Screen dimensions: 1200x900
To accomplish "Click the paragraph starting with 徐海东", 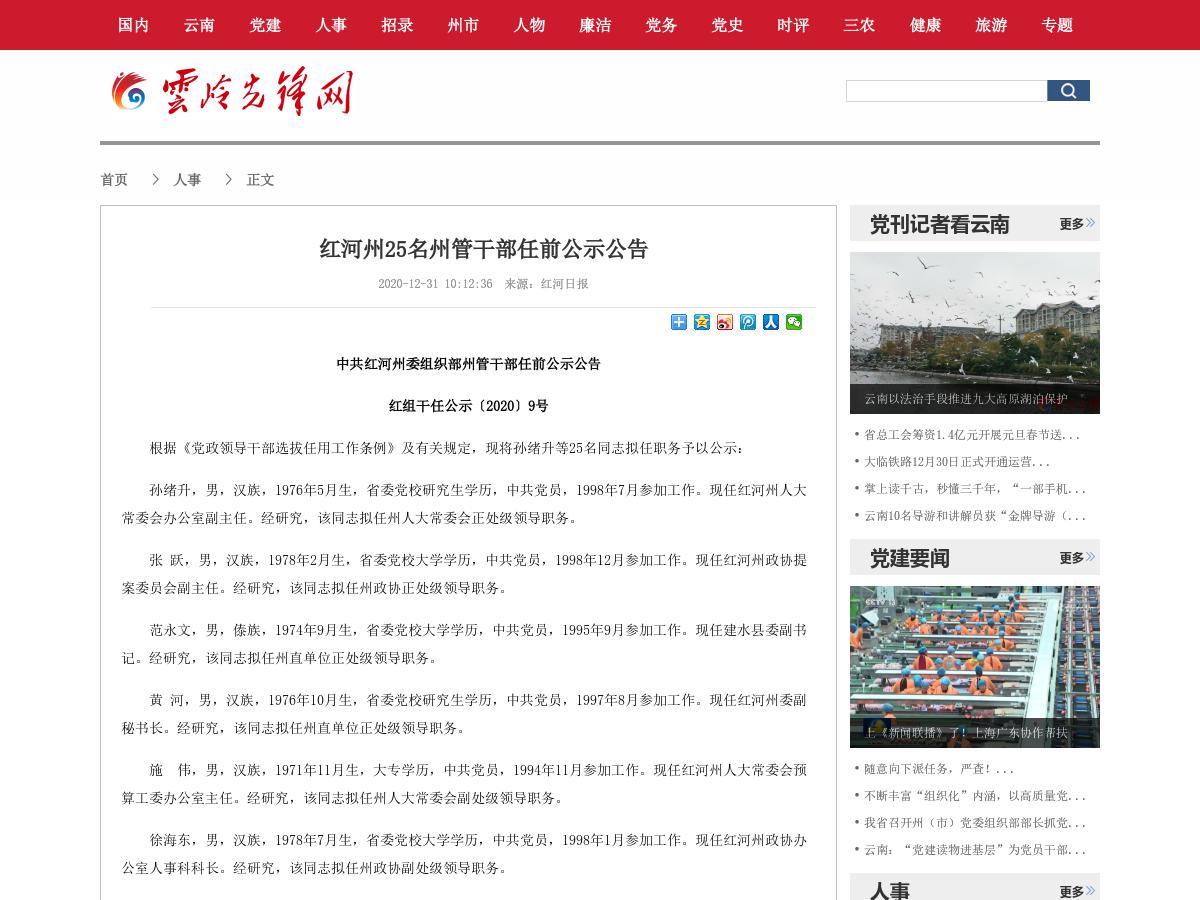I will [x=464, y=854].
